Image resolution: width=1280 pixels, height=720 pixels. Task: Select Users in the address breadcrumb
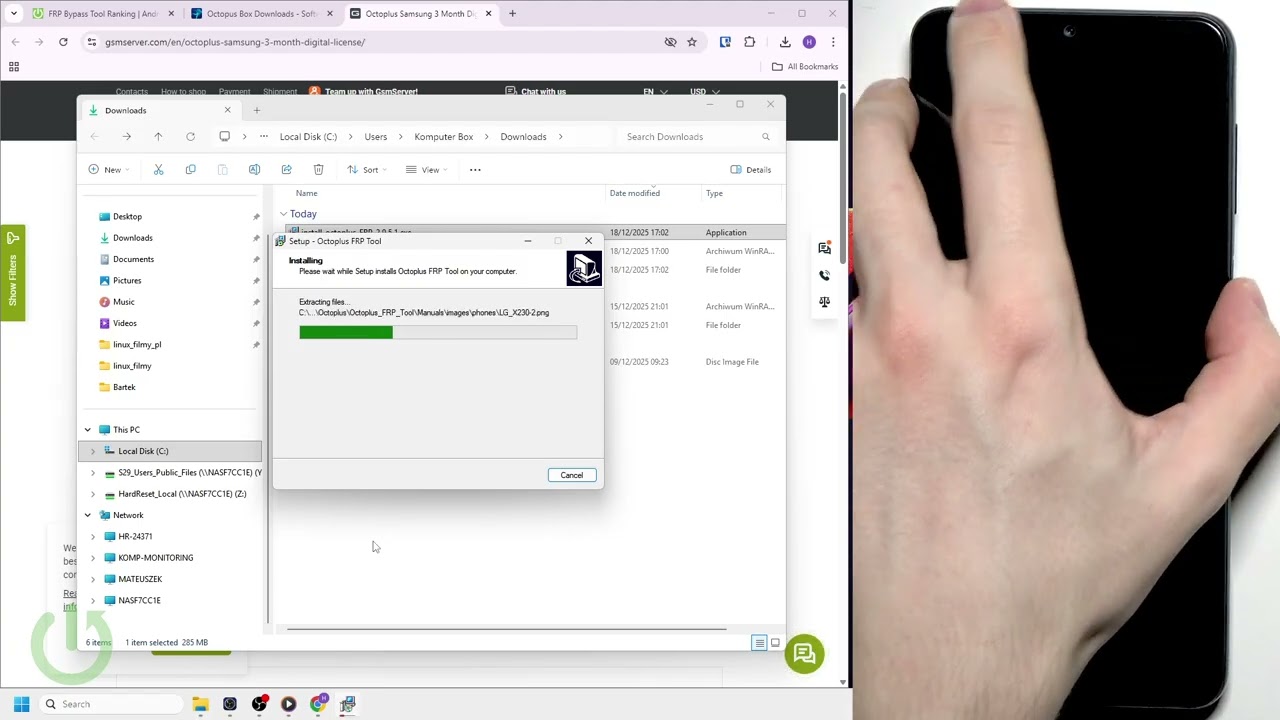(375, 136)
